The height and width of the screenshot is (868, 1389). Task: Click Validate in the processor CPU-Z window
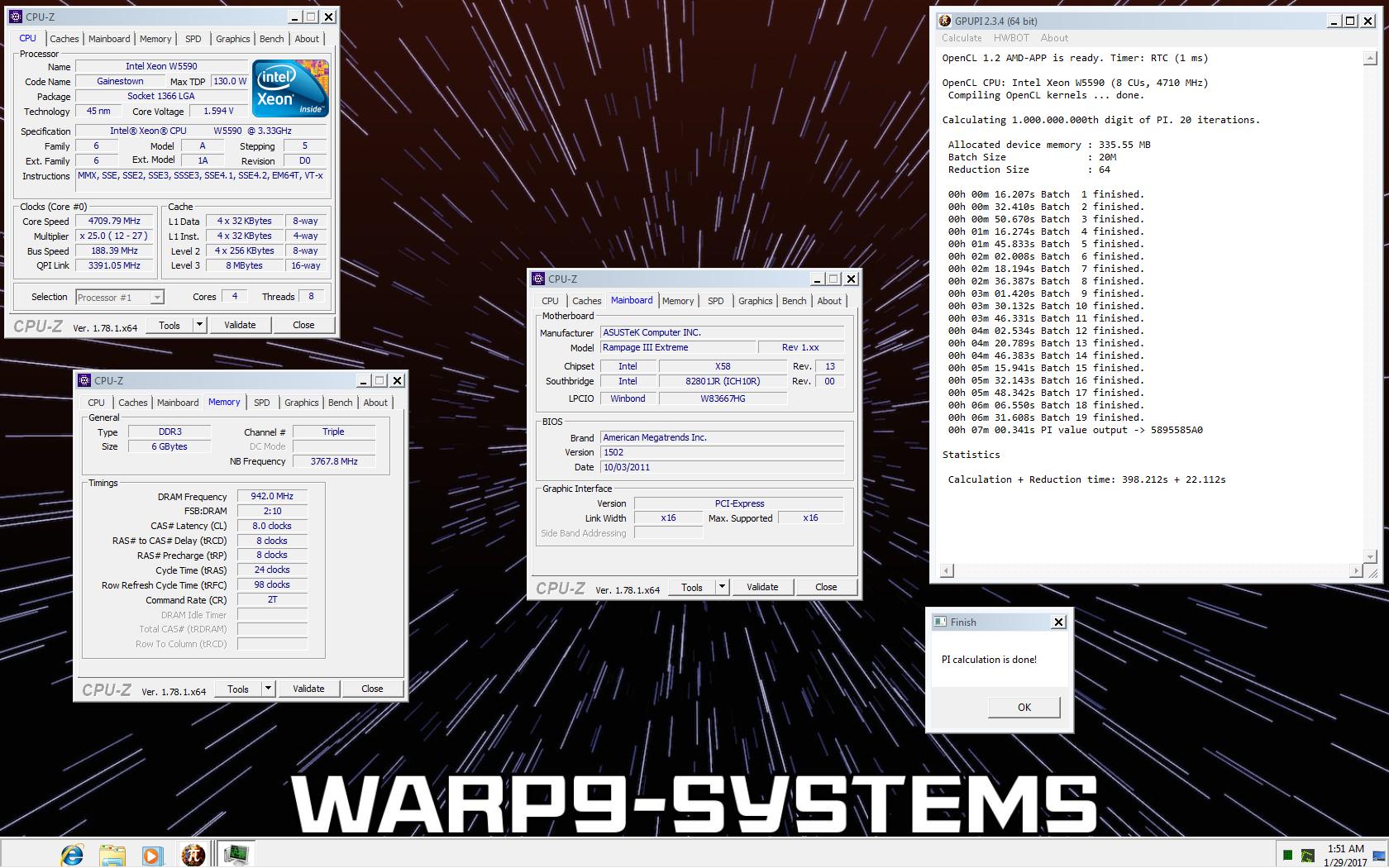coord(240,325)
